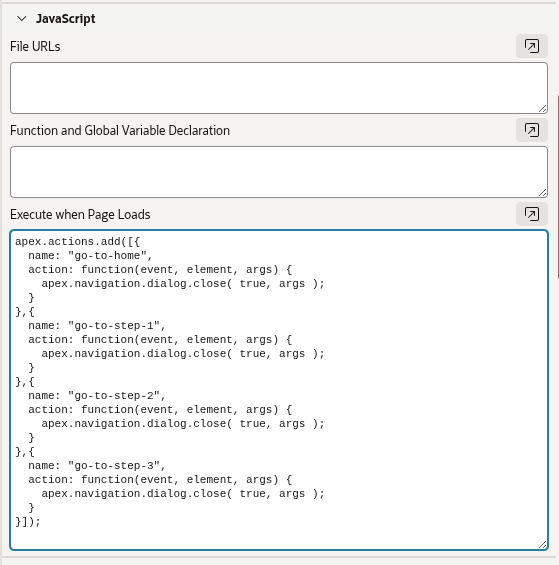559x565 pixels.
Task: Click the apex.actions.add([{ first line
Action: (77, 241)
